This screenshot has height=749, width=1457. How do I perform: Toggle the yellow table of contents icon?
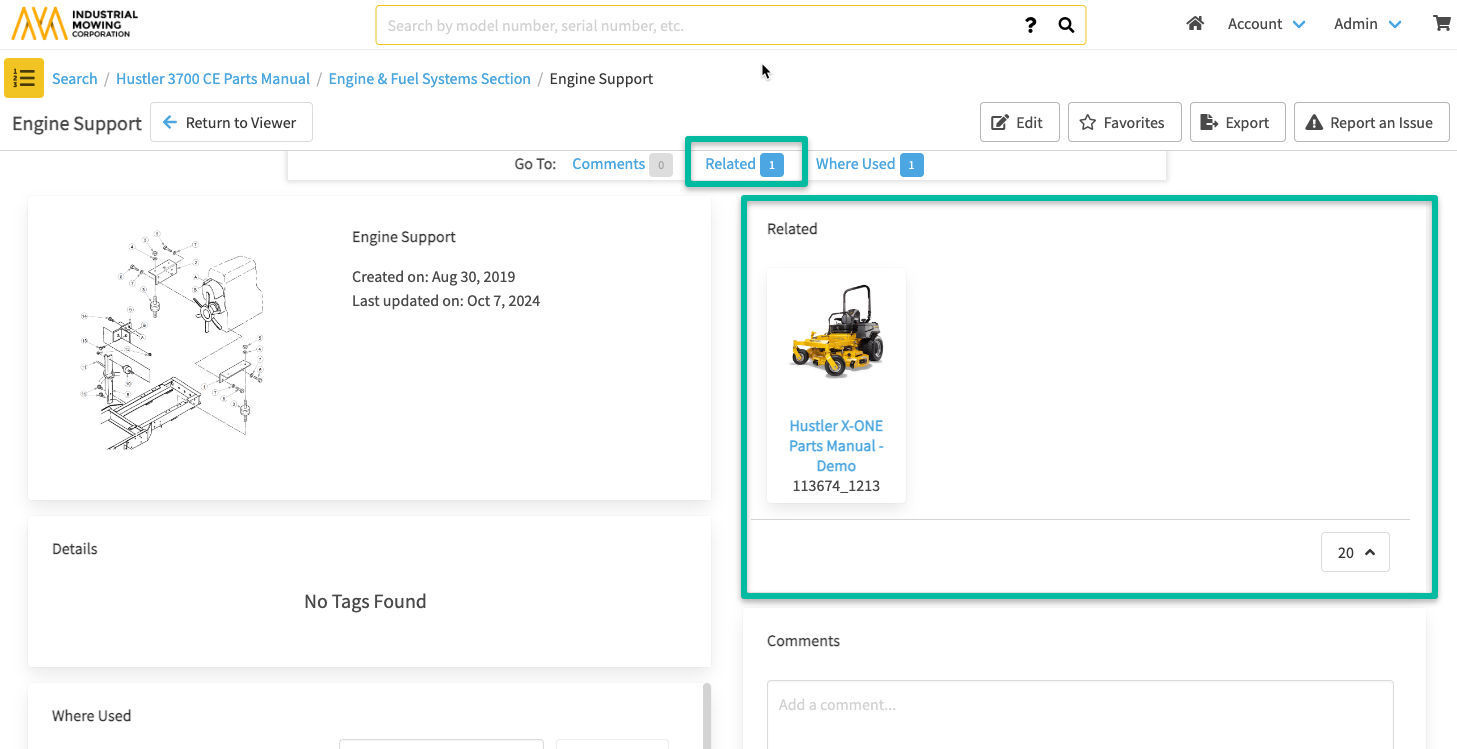click(x=24, y=78)
